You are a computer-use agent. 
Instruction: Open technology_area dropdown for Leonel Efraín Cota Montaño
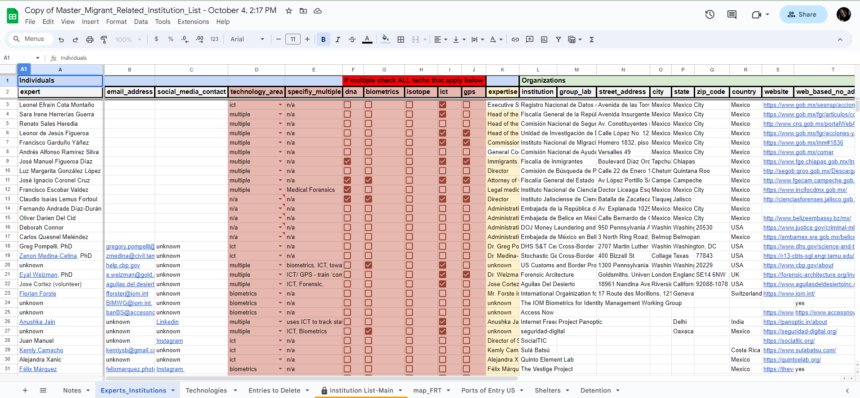[x=281, y=105]
